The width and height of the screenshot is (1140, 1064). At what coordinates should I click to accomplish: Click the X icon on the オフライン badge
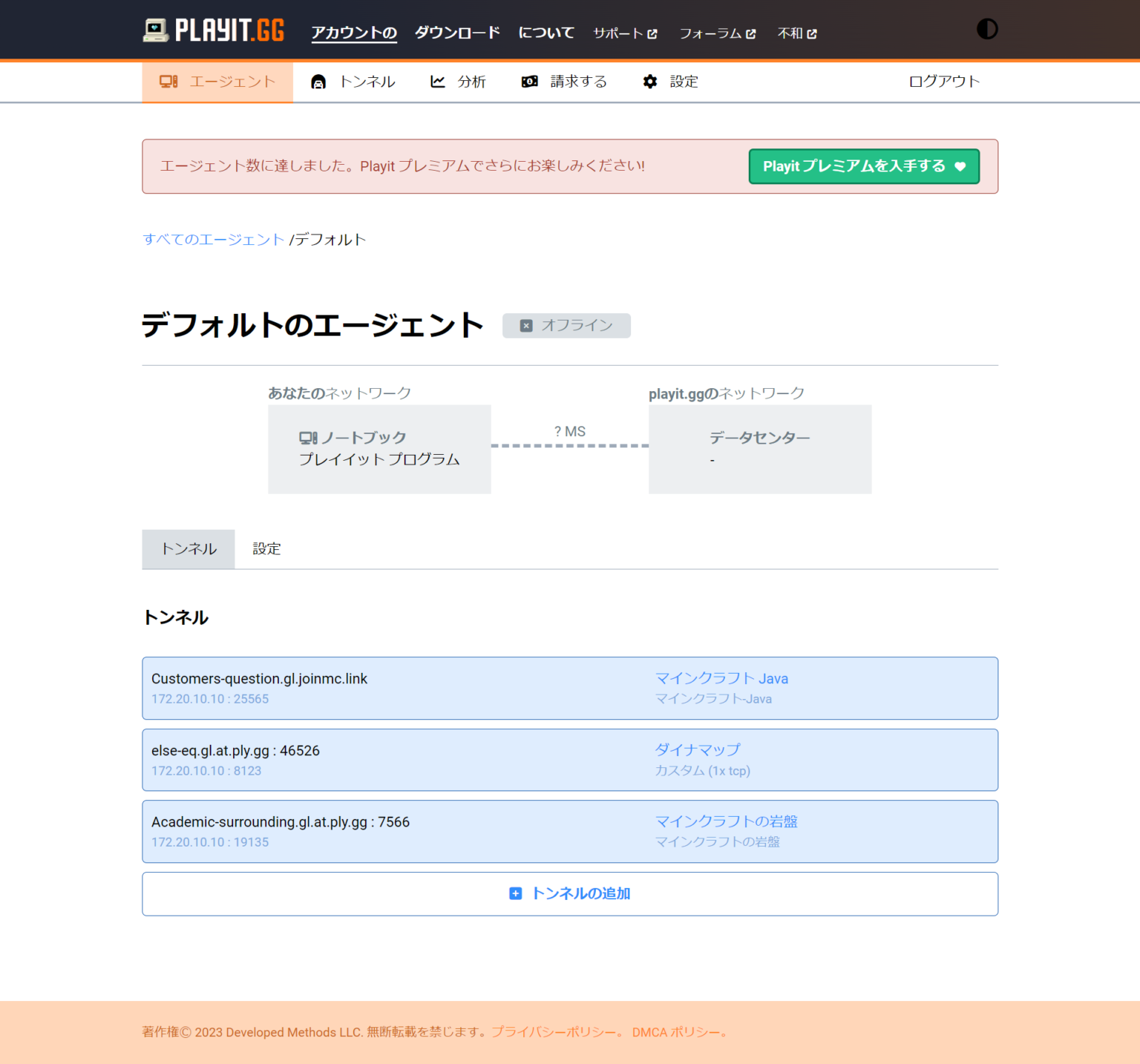click(525, 326)
